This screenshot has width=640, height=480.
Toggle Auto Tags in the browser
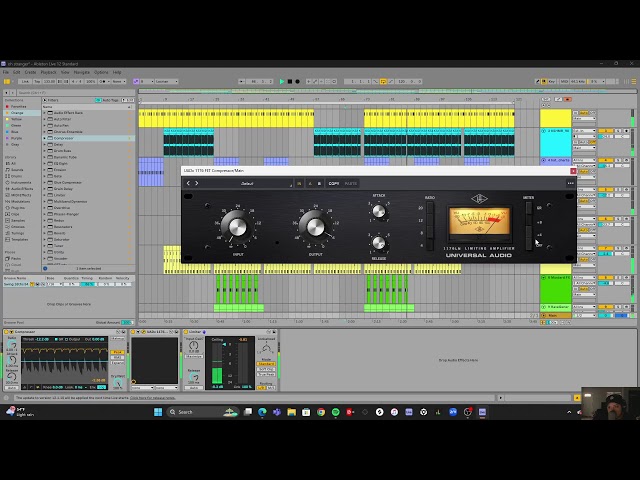point(107,100)
